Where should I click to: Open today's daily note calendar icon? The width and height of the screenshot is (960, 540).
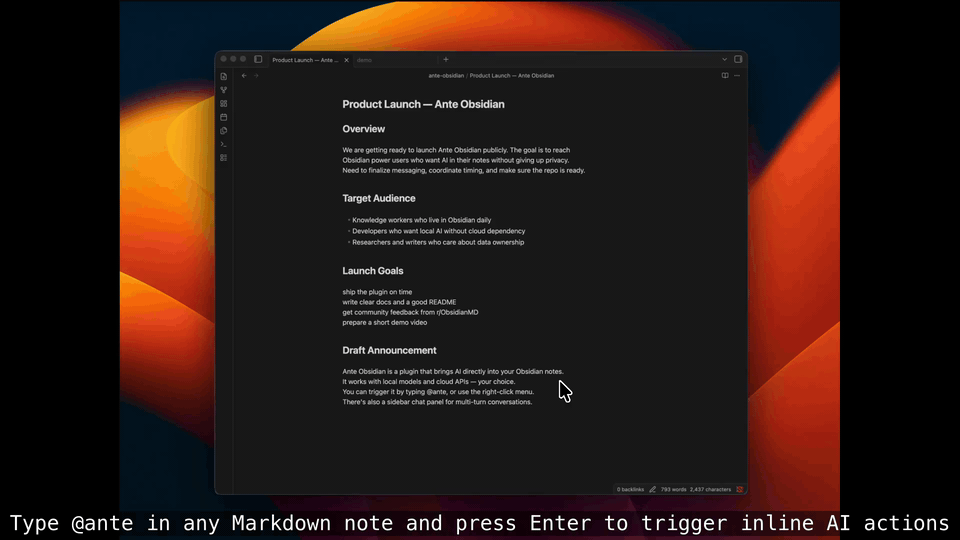pos(223,117)
